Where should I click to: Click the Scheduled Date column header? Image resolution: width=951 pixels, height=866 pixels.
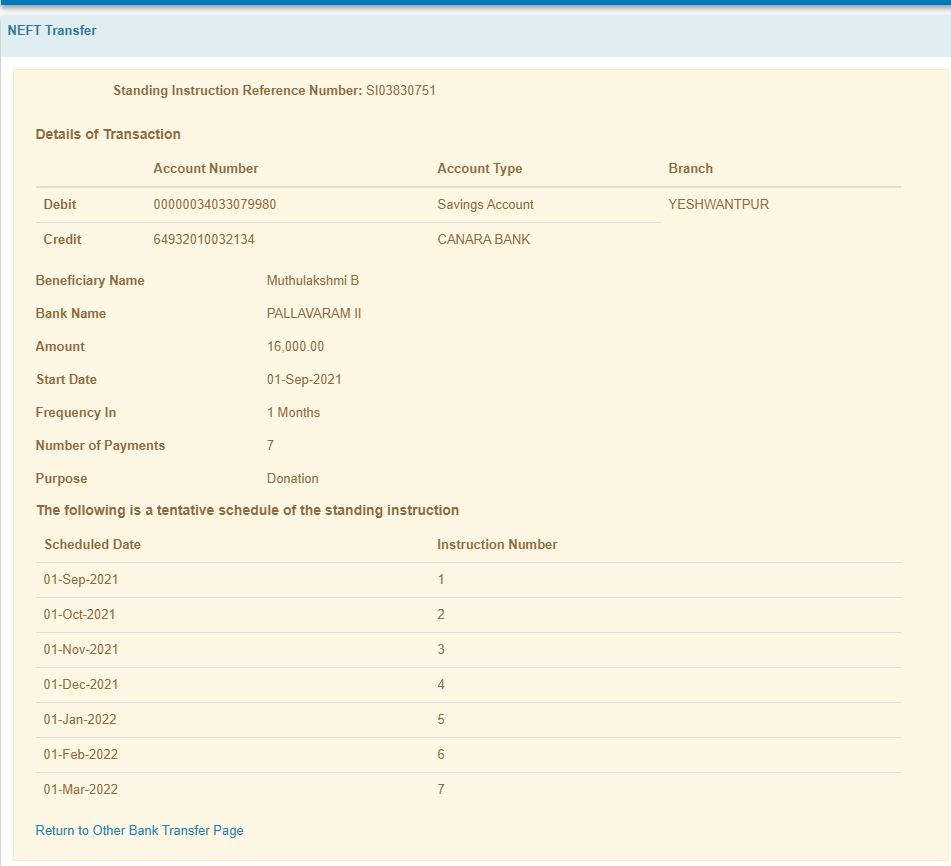[92, 545]
